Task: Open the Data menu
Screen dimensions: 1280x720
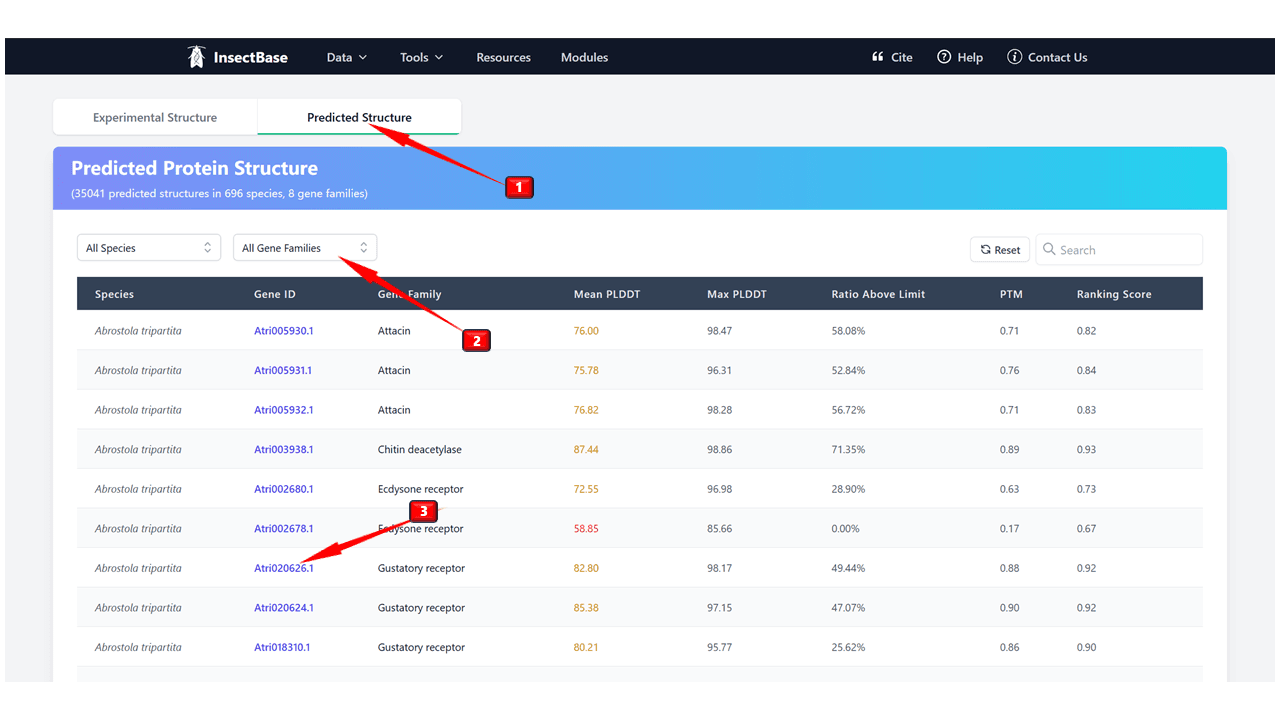Action: pos(346,57)
